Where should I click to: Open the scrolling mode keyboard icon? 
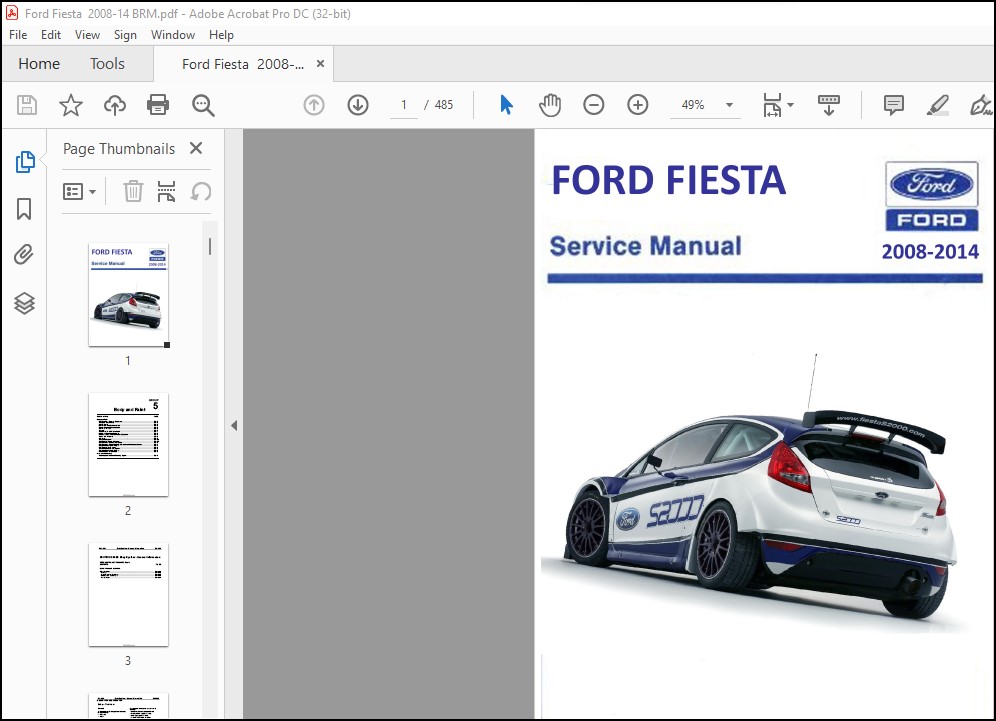pyautogui.click(x=828, y=105)
